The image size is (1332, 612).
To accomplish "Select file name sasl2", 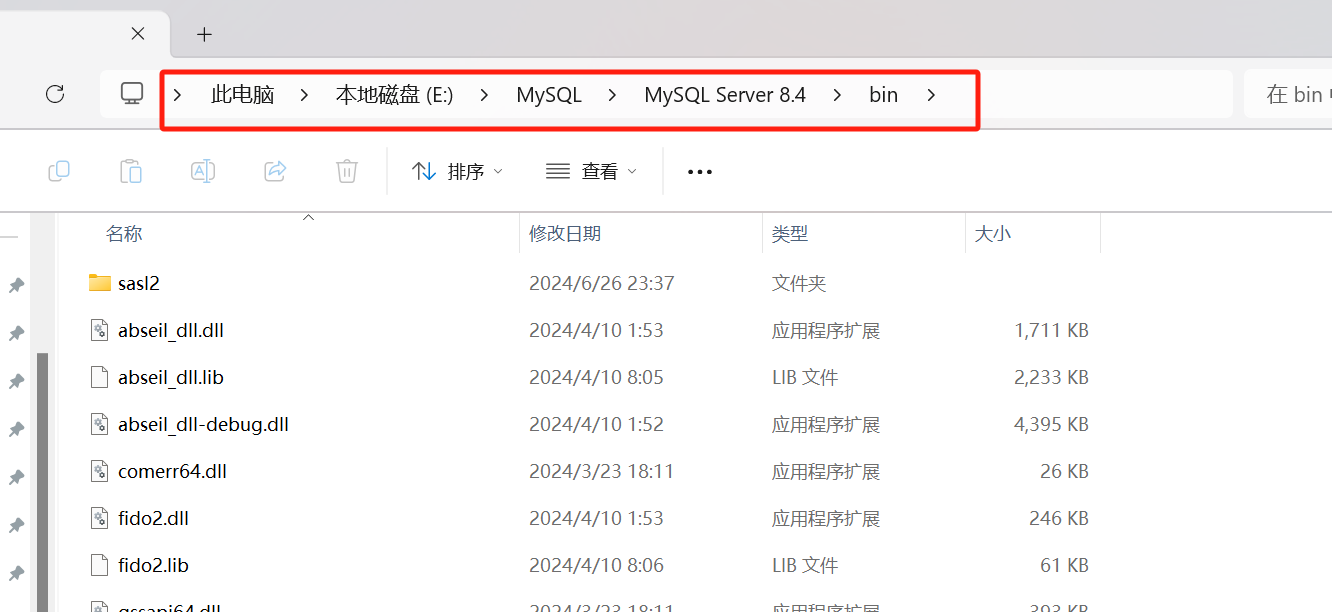I will pyautogui.click(x=139, y=283).
